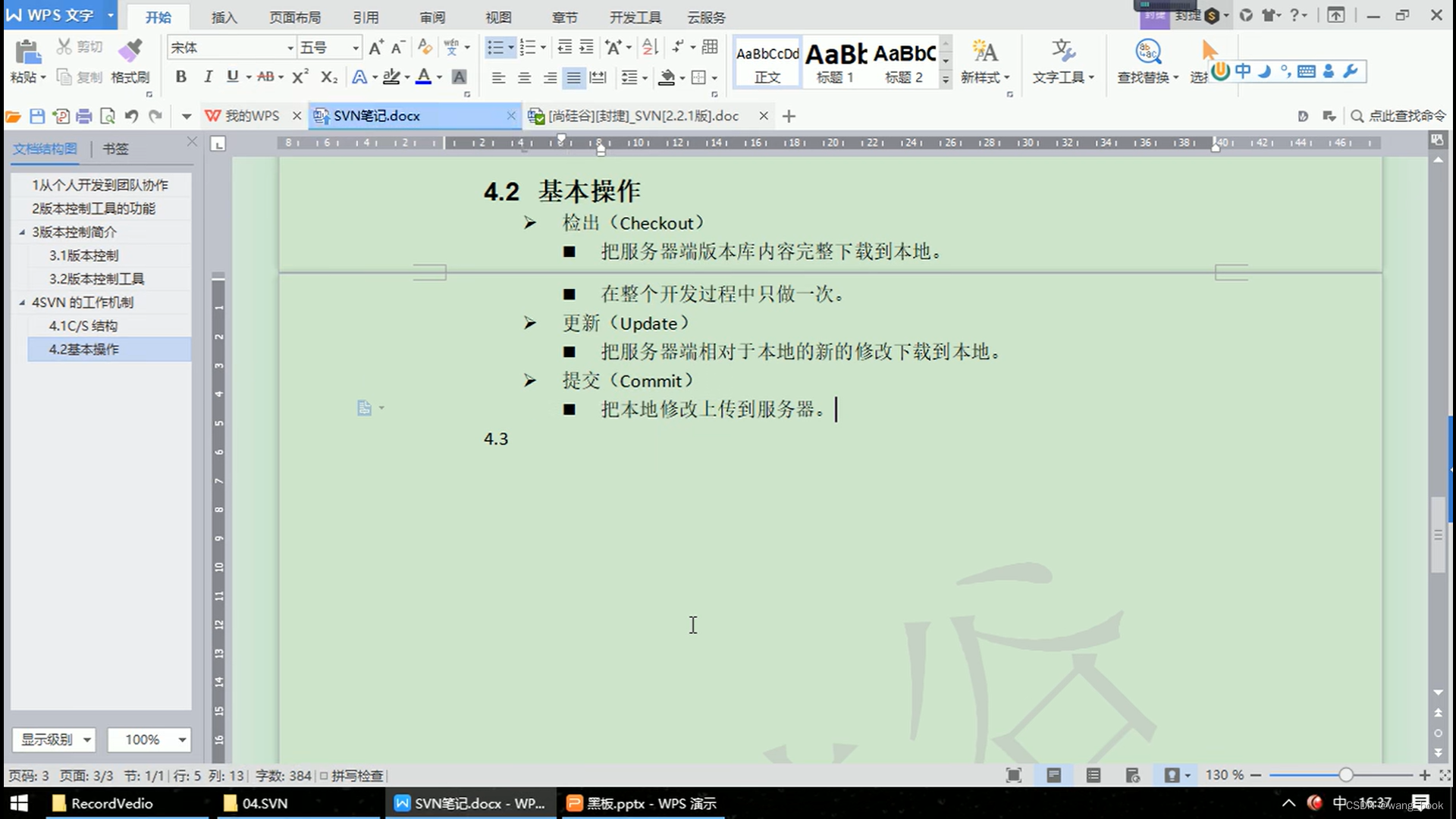Image resolution: width=1456 pixels, height=819 pixels.
Task: Click the Save icon in quick access toolbar
Action: (x=36, y=115)
